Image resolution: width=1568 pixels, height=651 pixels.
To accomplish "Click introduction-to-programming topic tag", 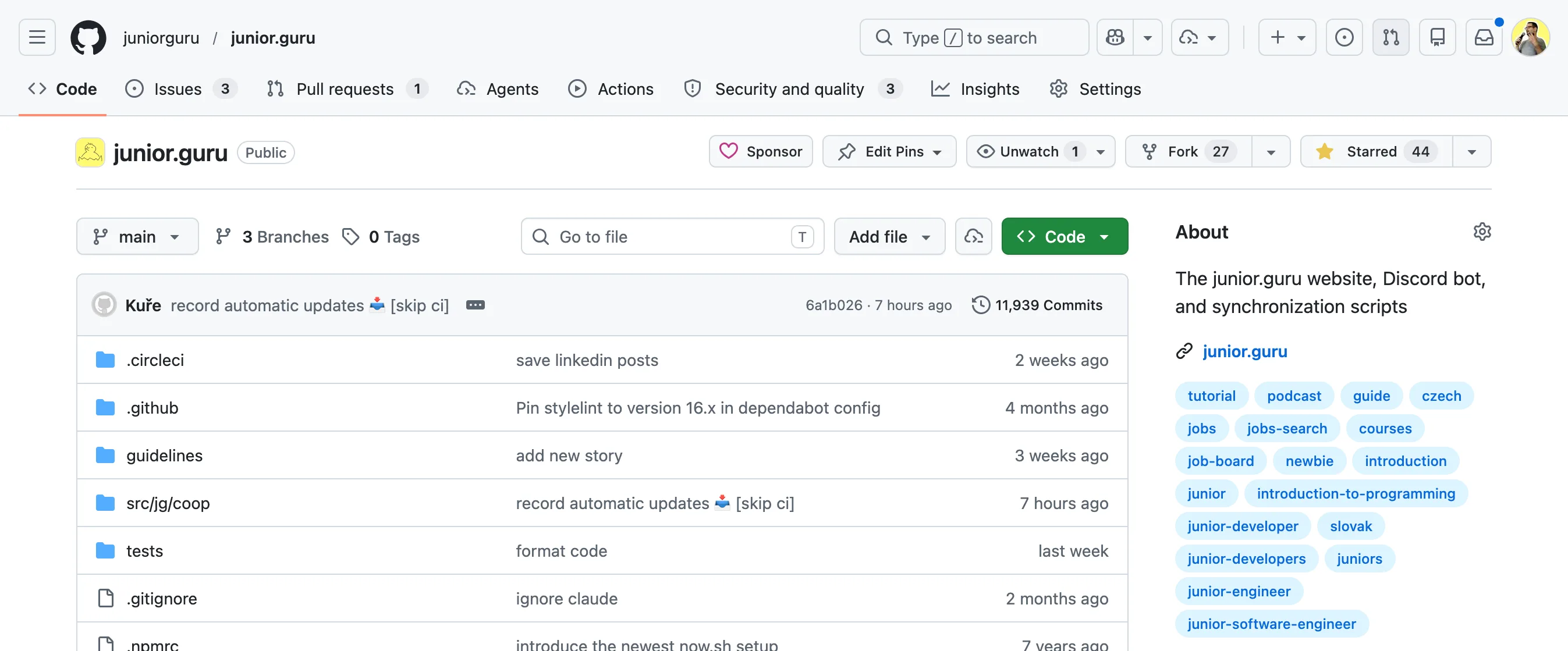I will click(x=1356, y=493).
